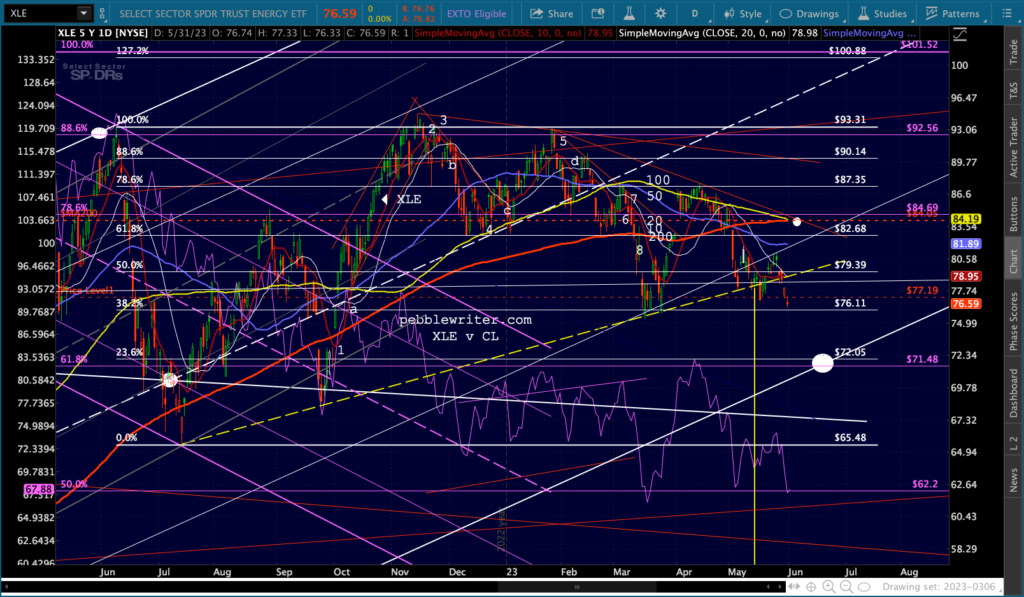
Task: Click the yellow 84.19 price bubble
Action: click(x=965, y=219)
